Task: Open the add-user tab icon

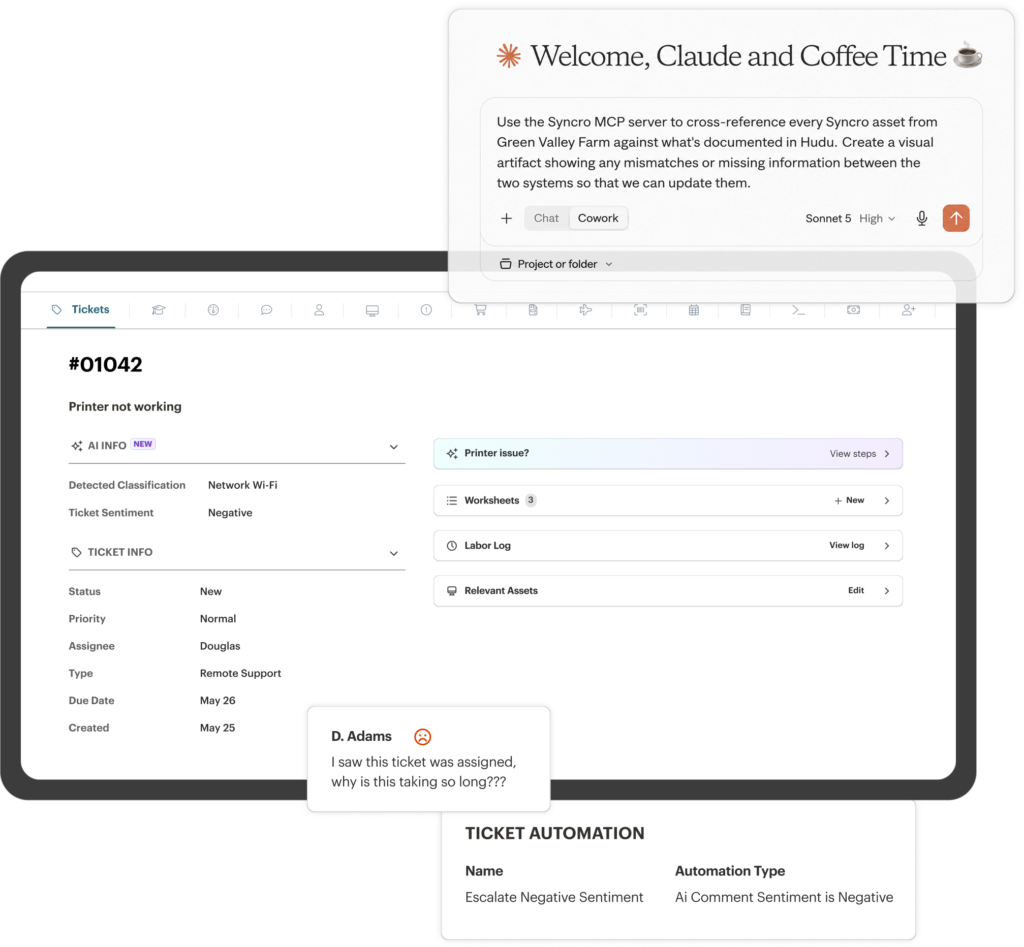Action: (908, 310)
